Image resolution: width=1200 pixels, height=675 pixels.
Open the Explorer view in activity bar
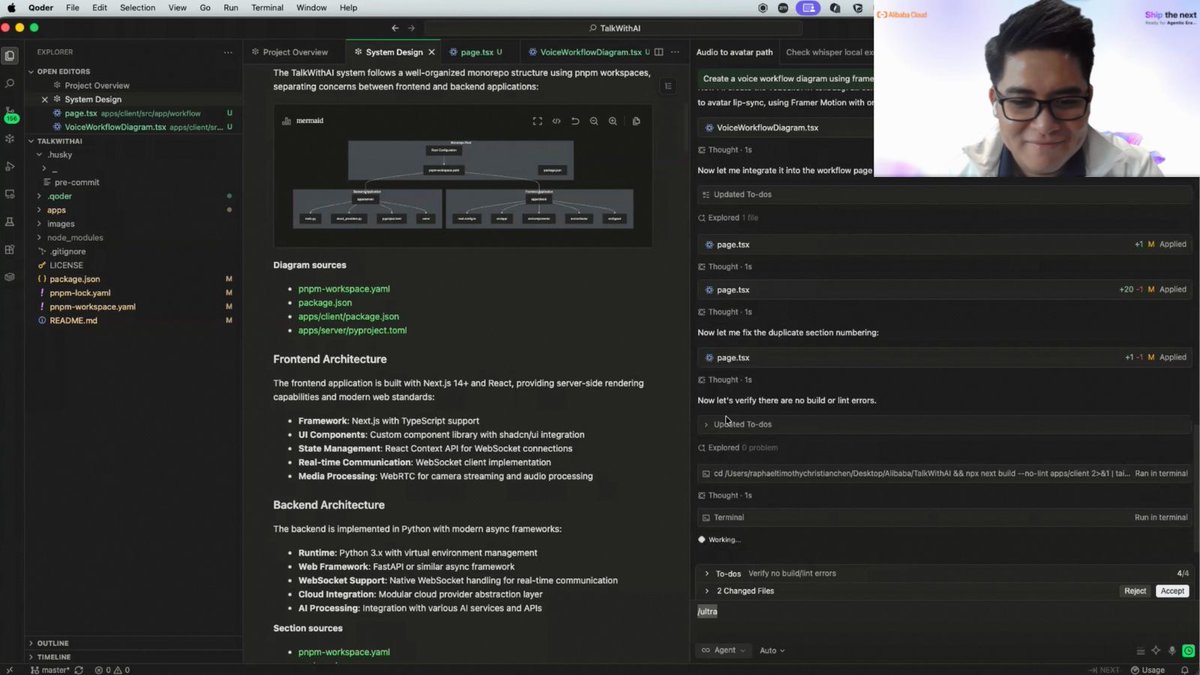pyautogui.click(x=10, y=56)
